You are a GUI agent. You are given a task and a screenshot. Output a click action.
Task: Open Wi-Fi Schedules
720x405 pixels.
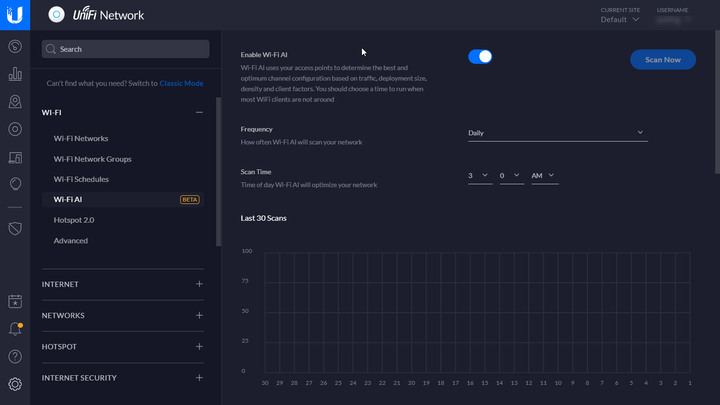pos(81,179)
